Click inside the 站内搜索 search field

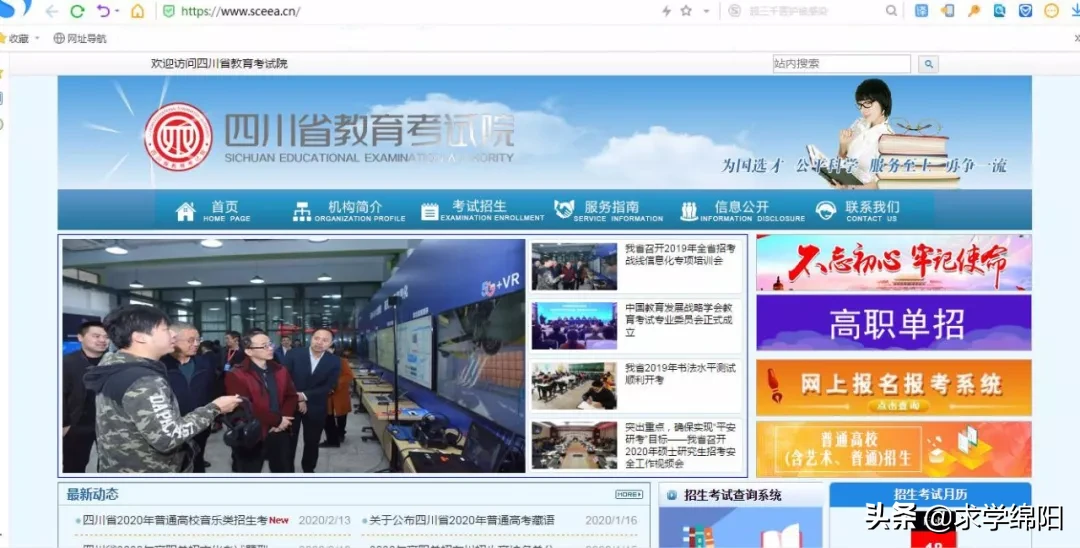840,64
